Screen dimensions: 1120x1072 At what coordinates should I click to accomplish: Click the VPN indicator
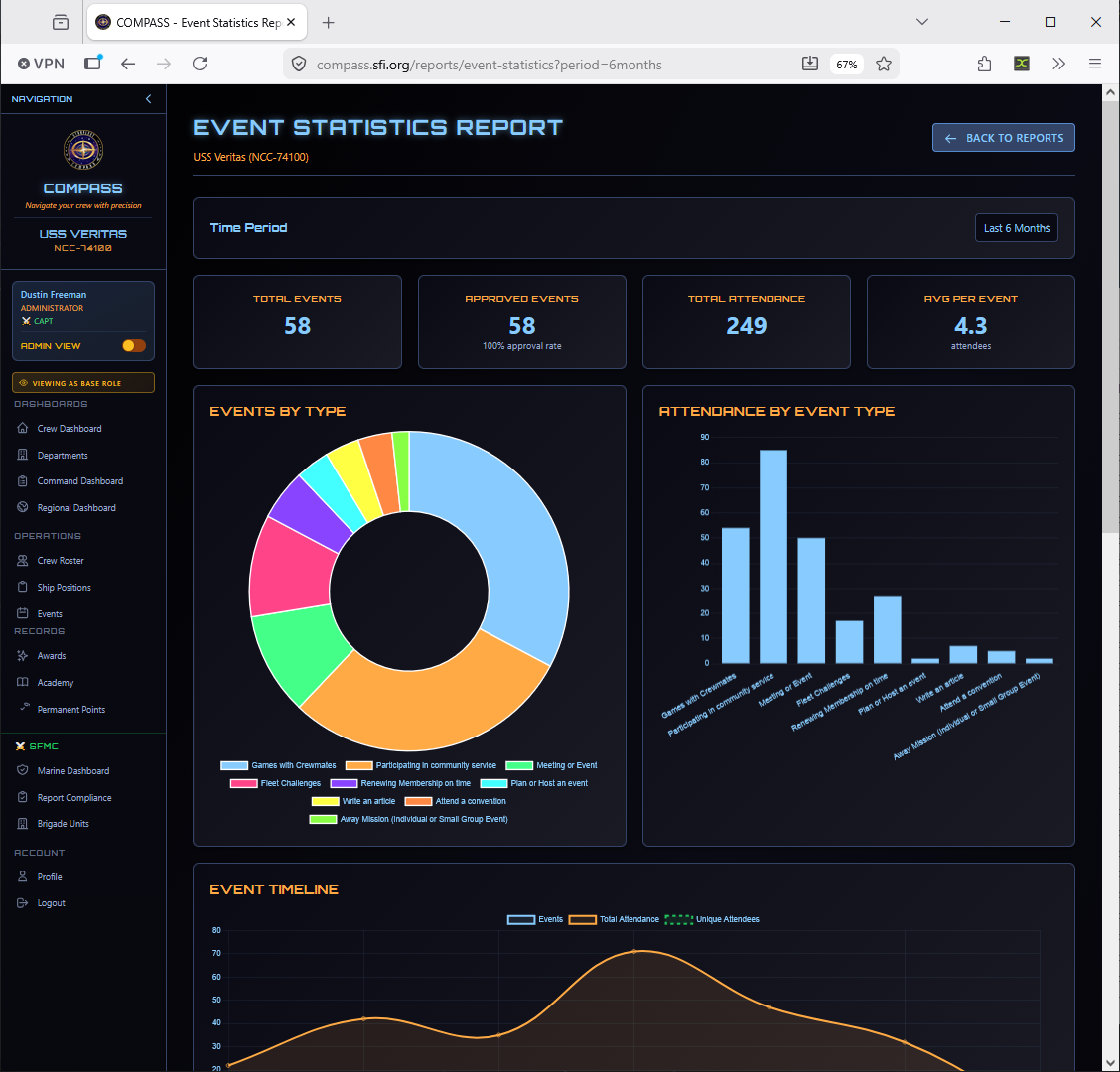pyautogui.click(x=41, y=64)
